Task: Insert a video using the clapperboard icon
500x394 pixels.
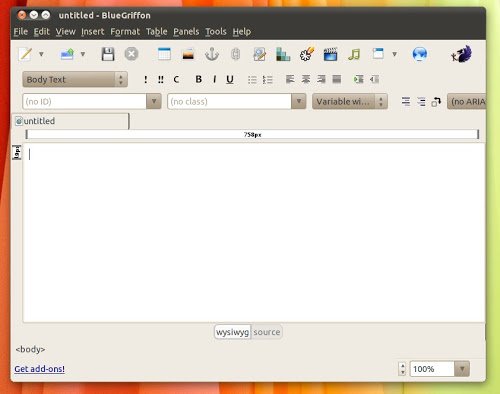Action: pyautogui.click(x=330, y=54)
